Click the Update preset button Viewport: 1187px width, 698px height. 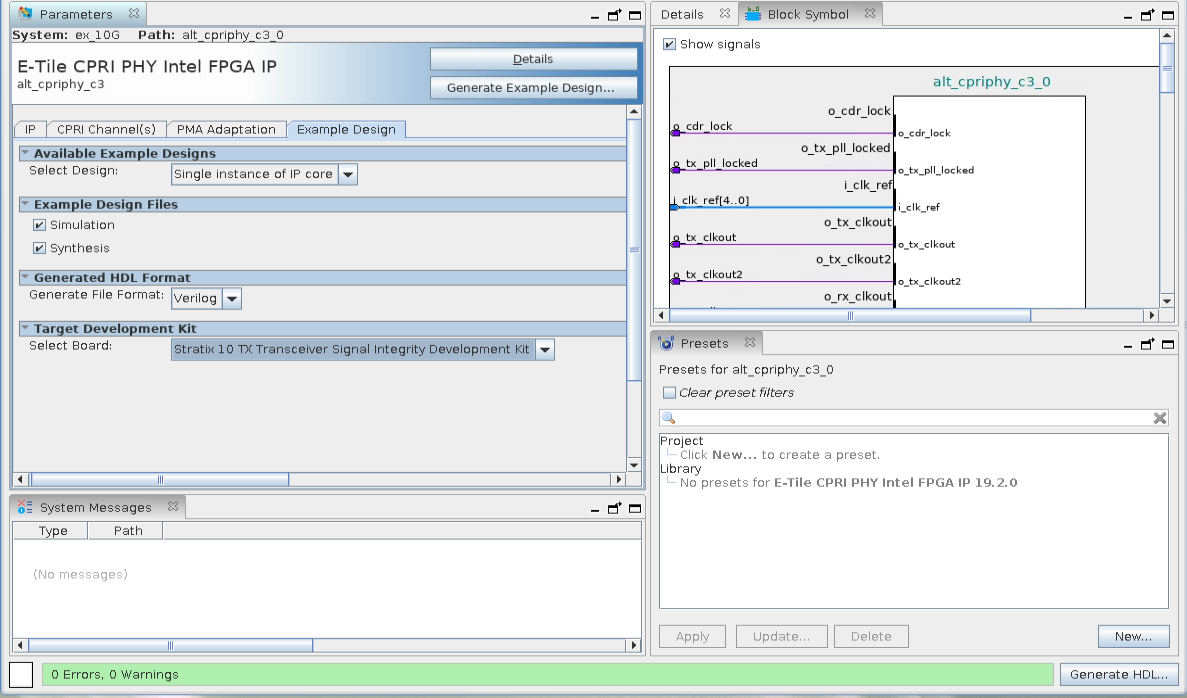pyautogui.click(x=781, y=637)
